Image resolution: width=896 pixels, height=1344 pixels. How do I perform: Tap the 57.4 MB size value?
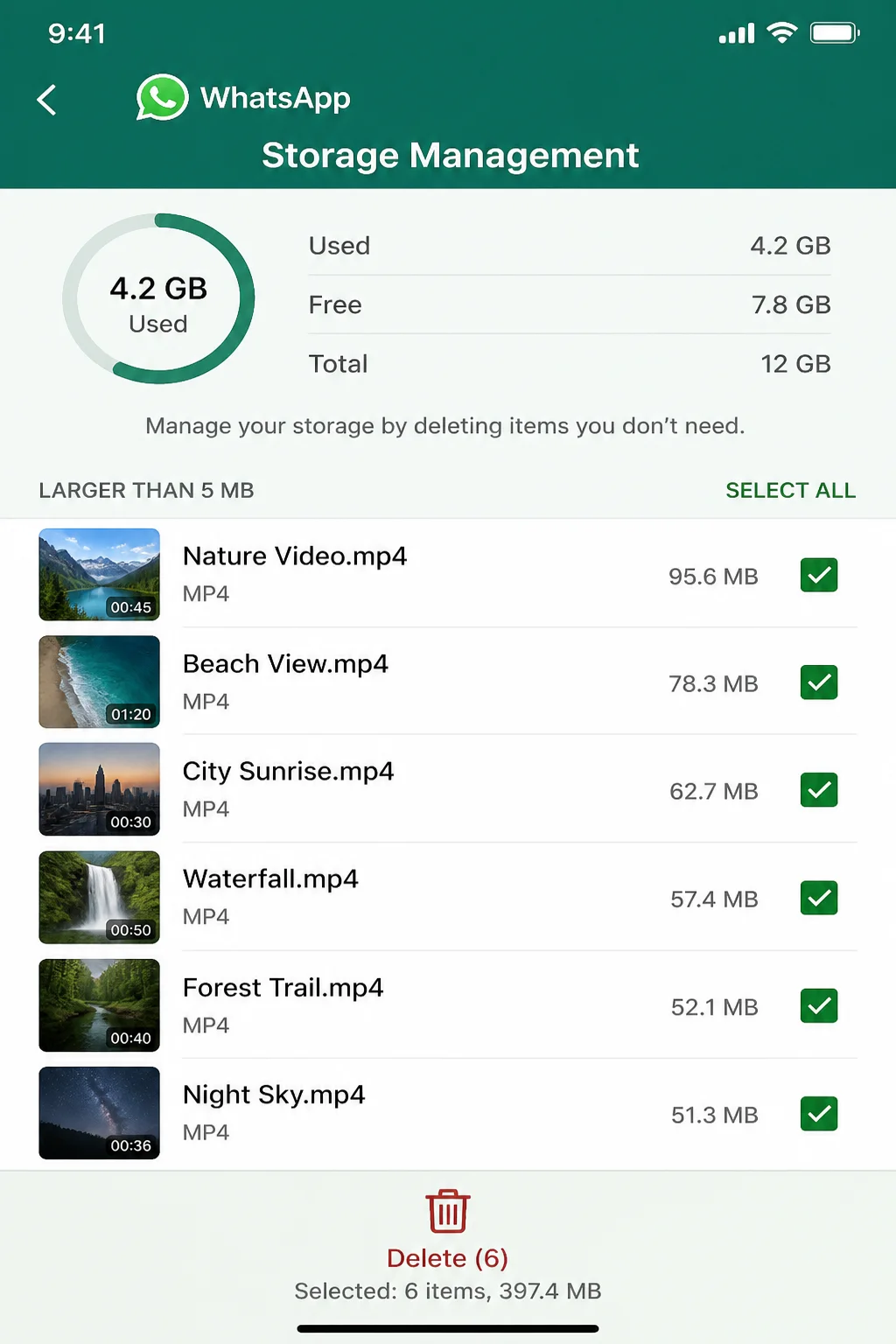tap(713, 899)
